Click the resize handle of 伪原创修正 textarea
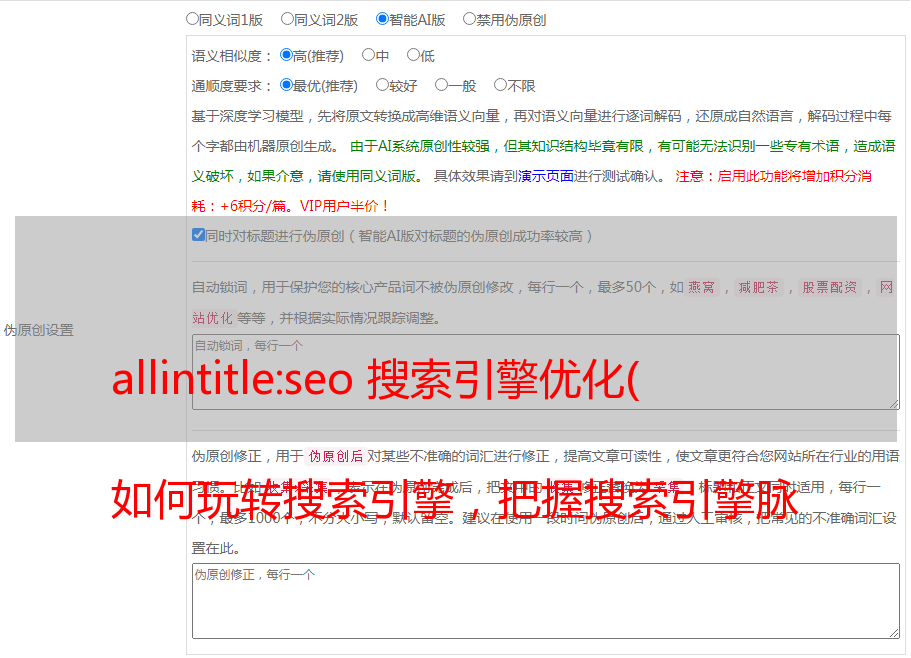Screen dimensions: 911x658 pyautogui.click(x=894, y=633)
